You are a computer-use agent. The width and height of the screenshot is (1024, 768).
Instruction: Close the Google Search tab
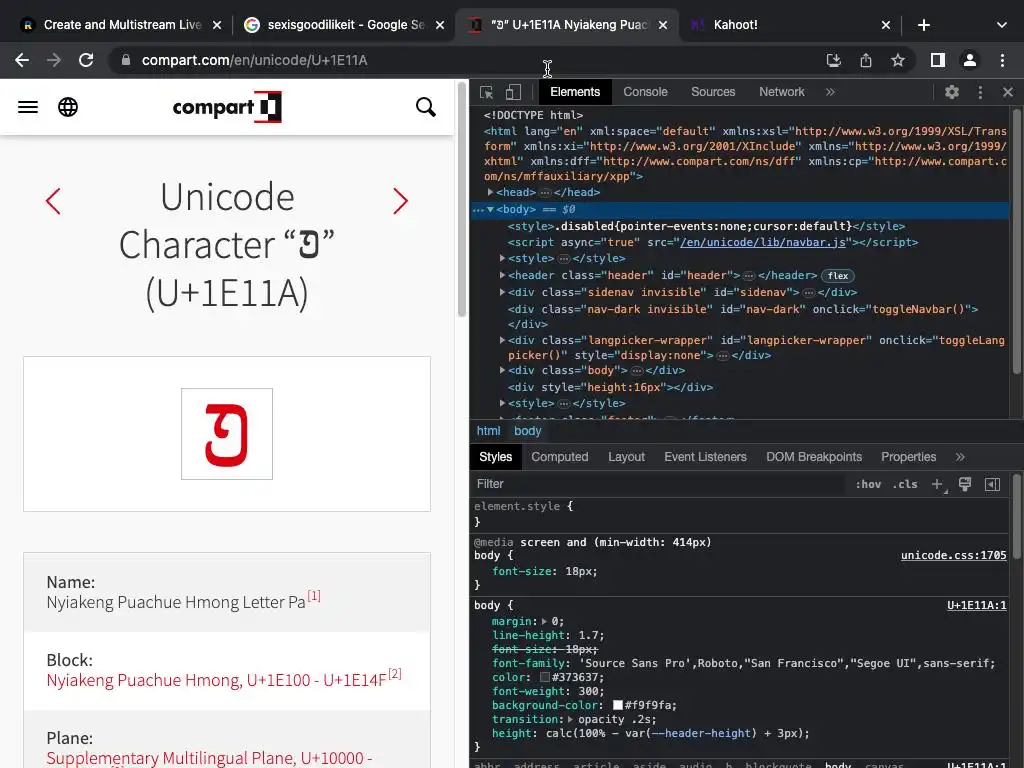coord(440,25)
